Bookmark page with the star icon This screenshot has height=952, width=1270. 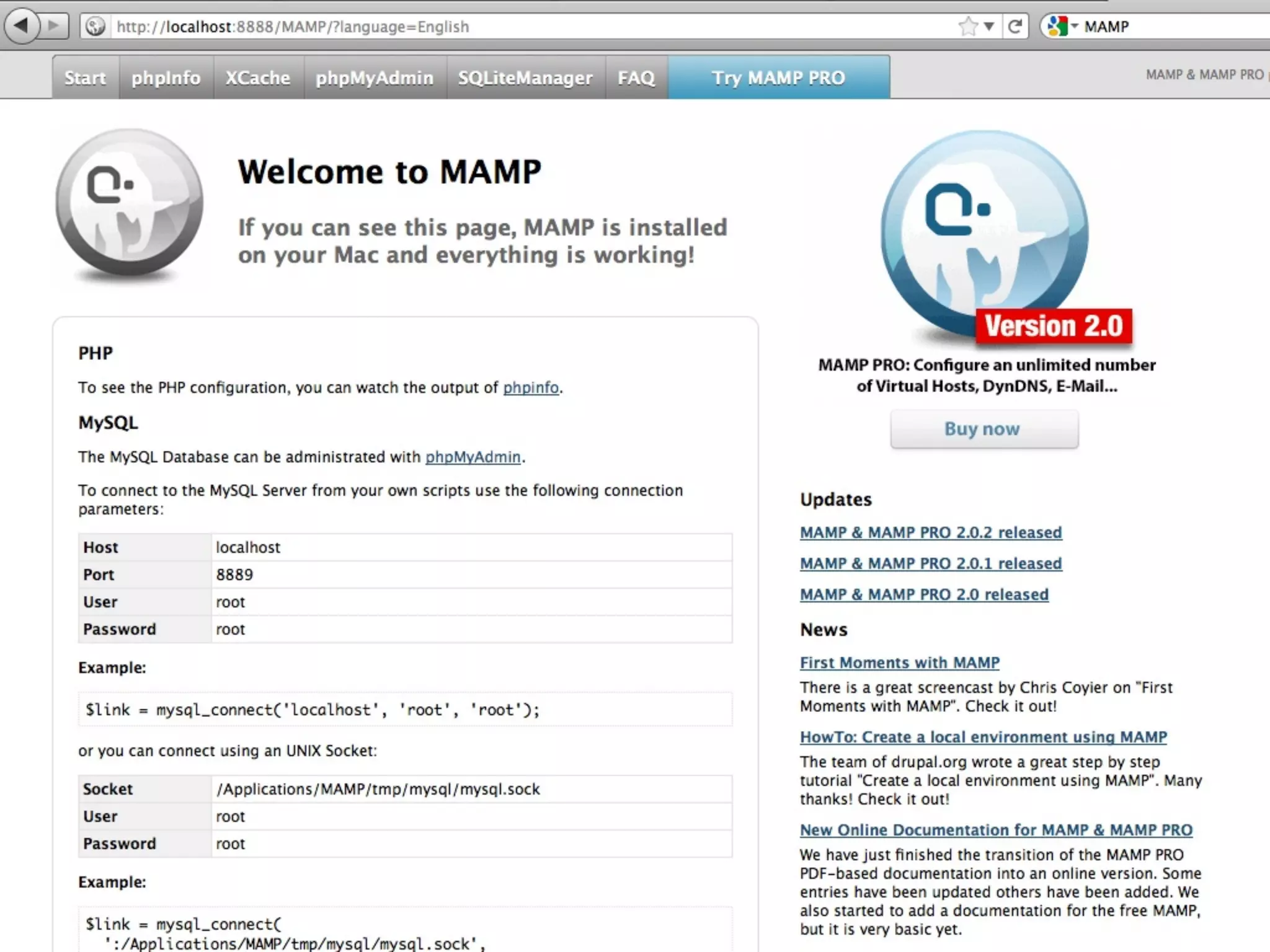coord(967,27)
